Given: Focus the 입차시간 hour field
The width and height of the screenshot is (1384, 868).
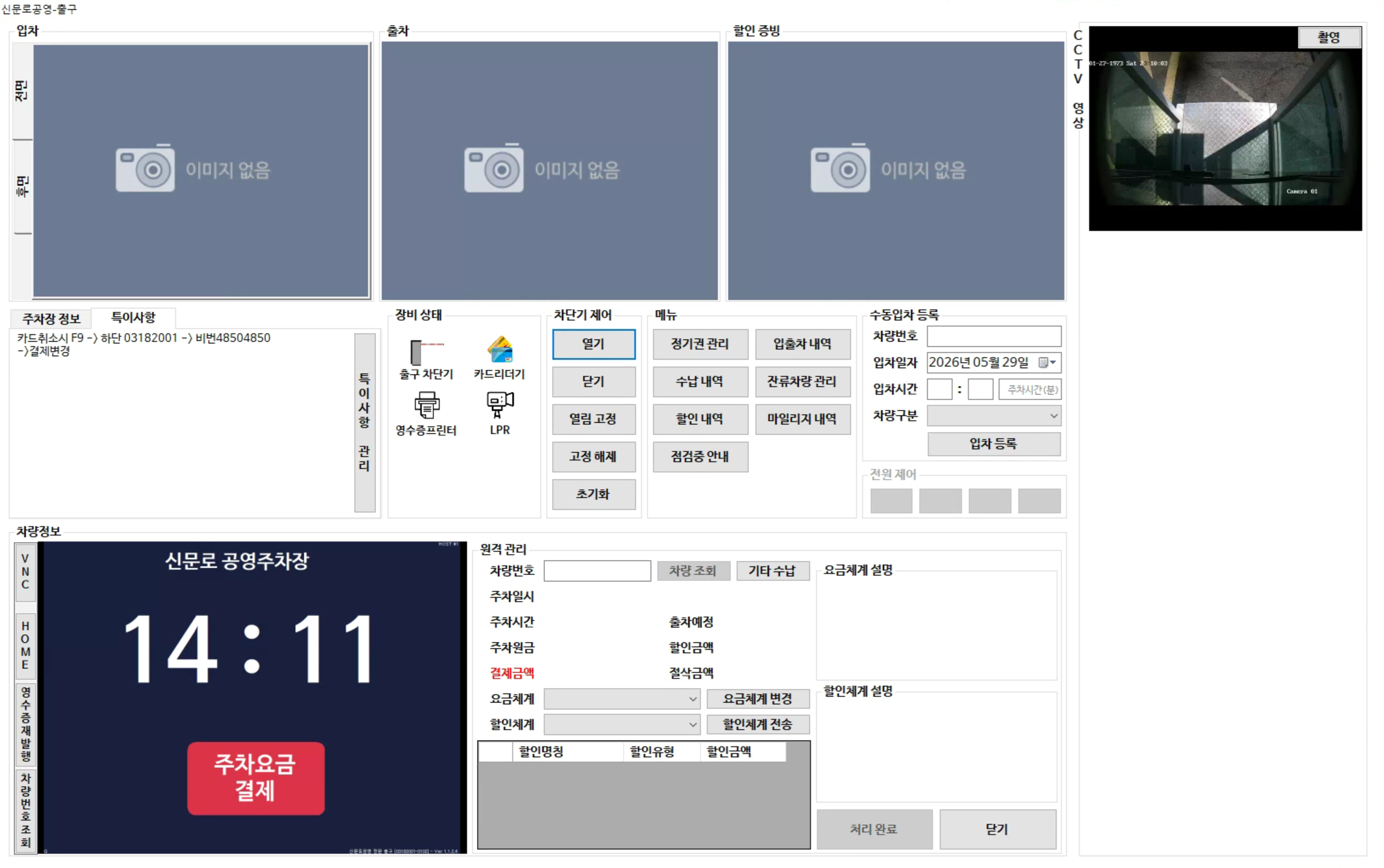Looking at the screenshot, I should coord(940,389).
